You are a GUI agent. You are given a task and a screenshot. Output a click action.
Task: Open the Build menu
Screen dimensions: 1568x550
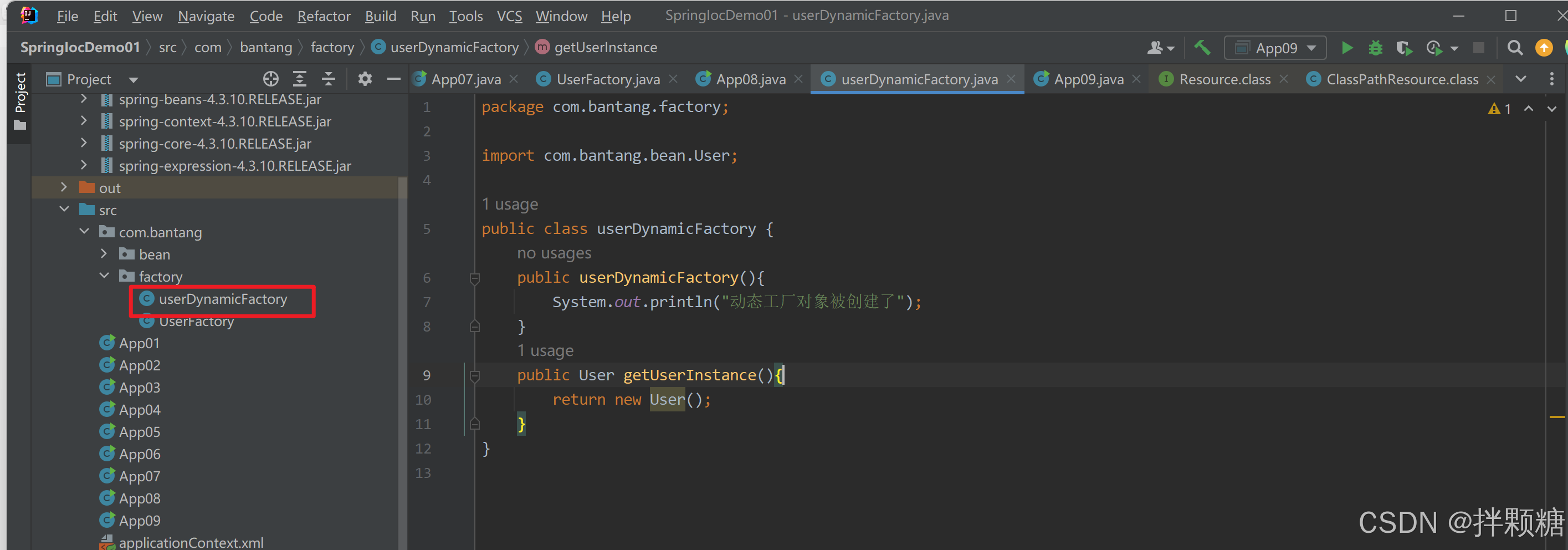pos(381,16)
